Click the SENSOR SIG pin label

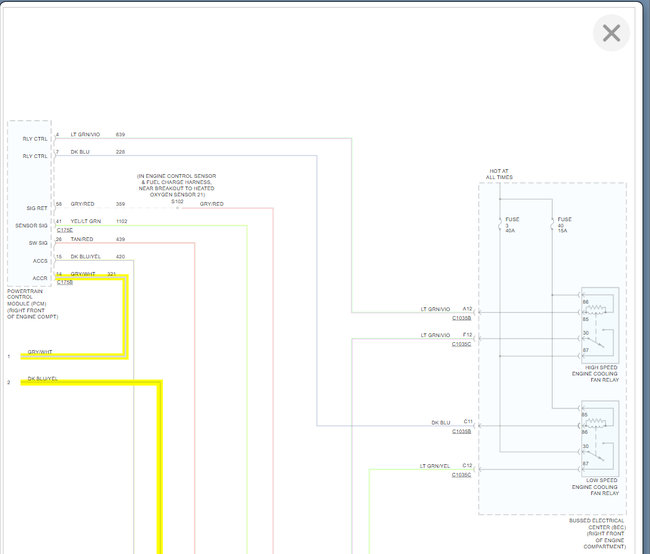pos(31,225)
